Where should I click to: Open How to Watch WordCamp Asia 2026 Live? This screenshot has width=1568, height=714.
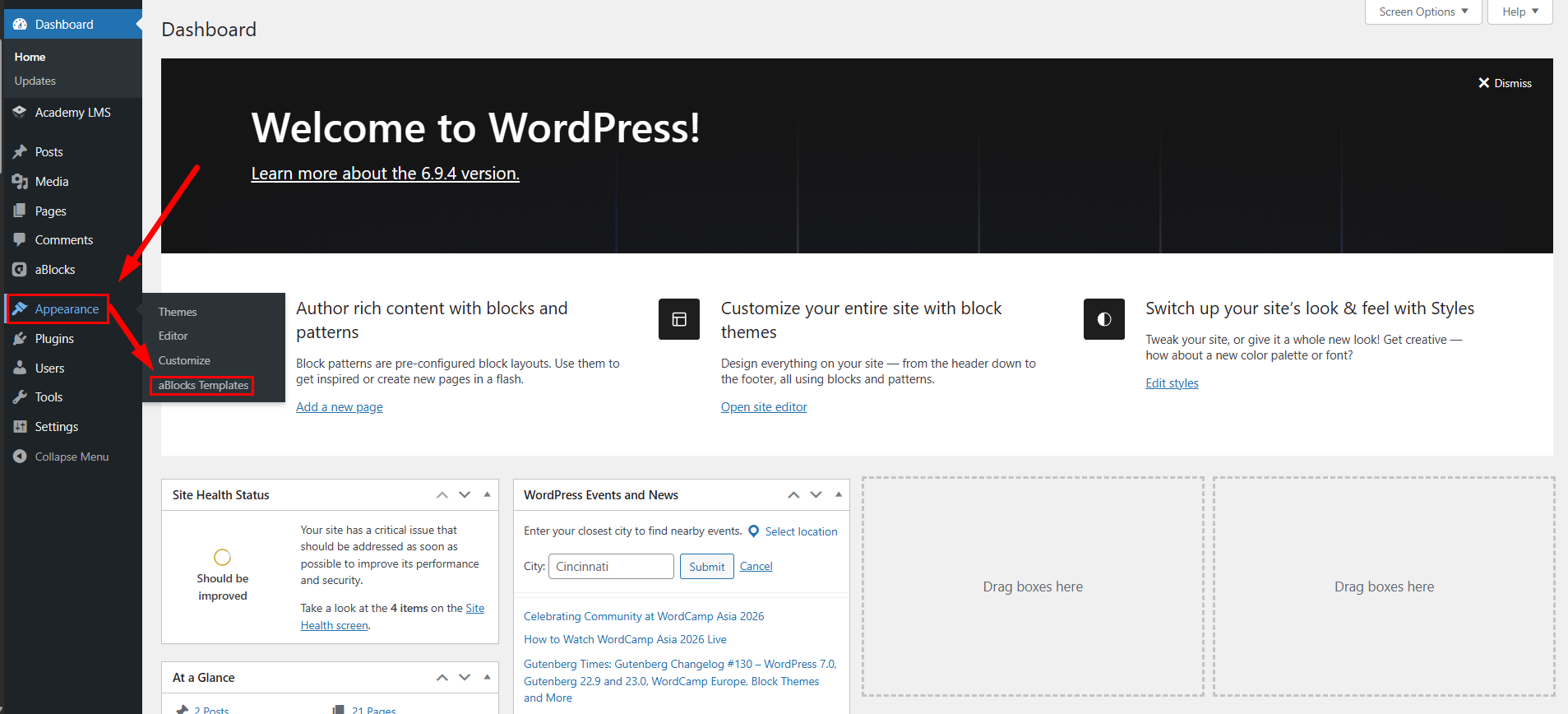pos(625,639)
